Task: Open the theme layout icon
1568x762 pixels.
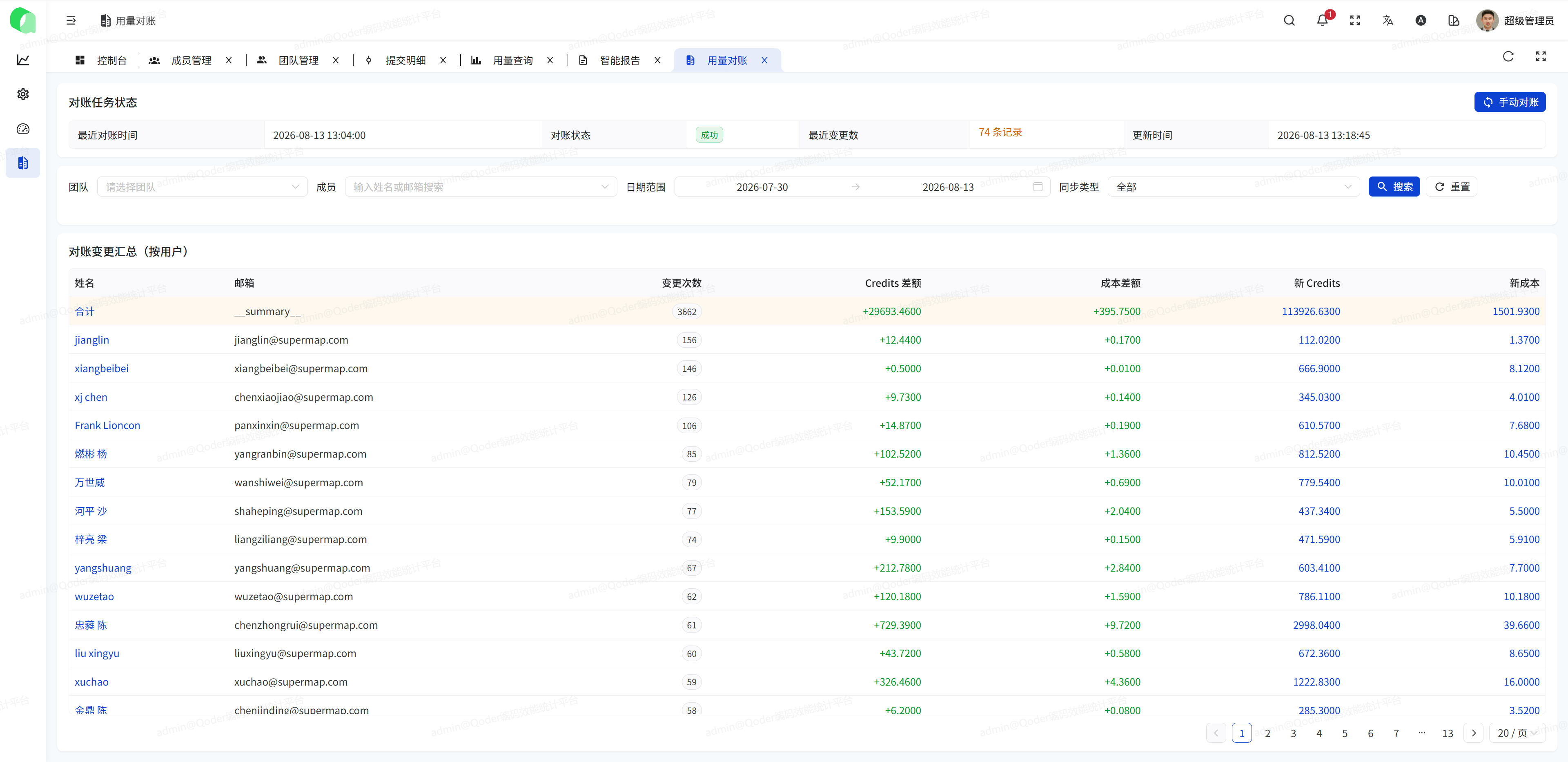Action: tap(1454, 21)
